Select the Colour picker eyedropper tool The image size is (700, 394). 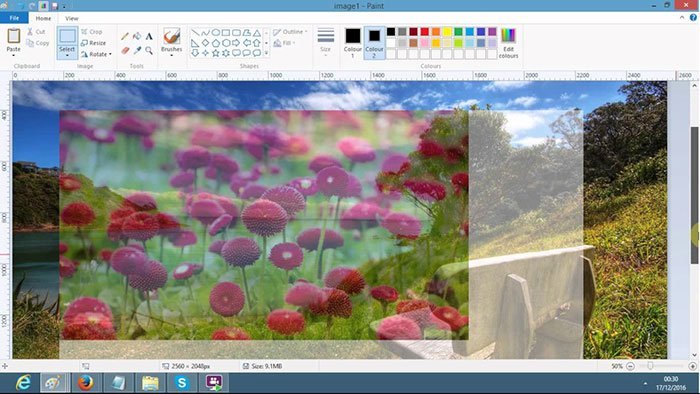137,50
